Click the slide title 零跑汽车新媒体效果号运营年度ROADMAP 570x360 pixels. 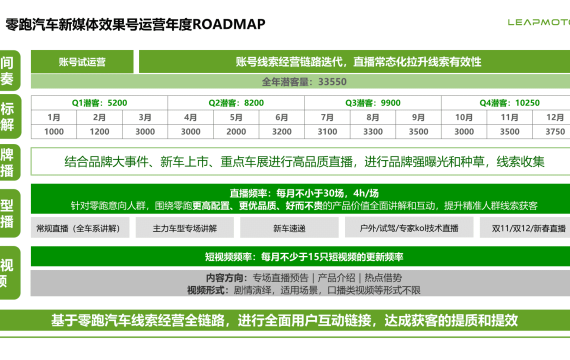tap(135, 24)
